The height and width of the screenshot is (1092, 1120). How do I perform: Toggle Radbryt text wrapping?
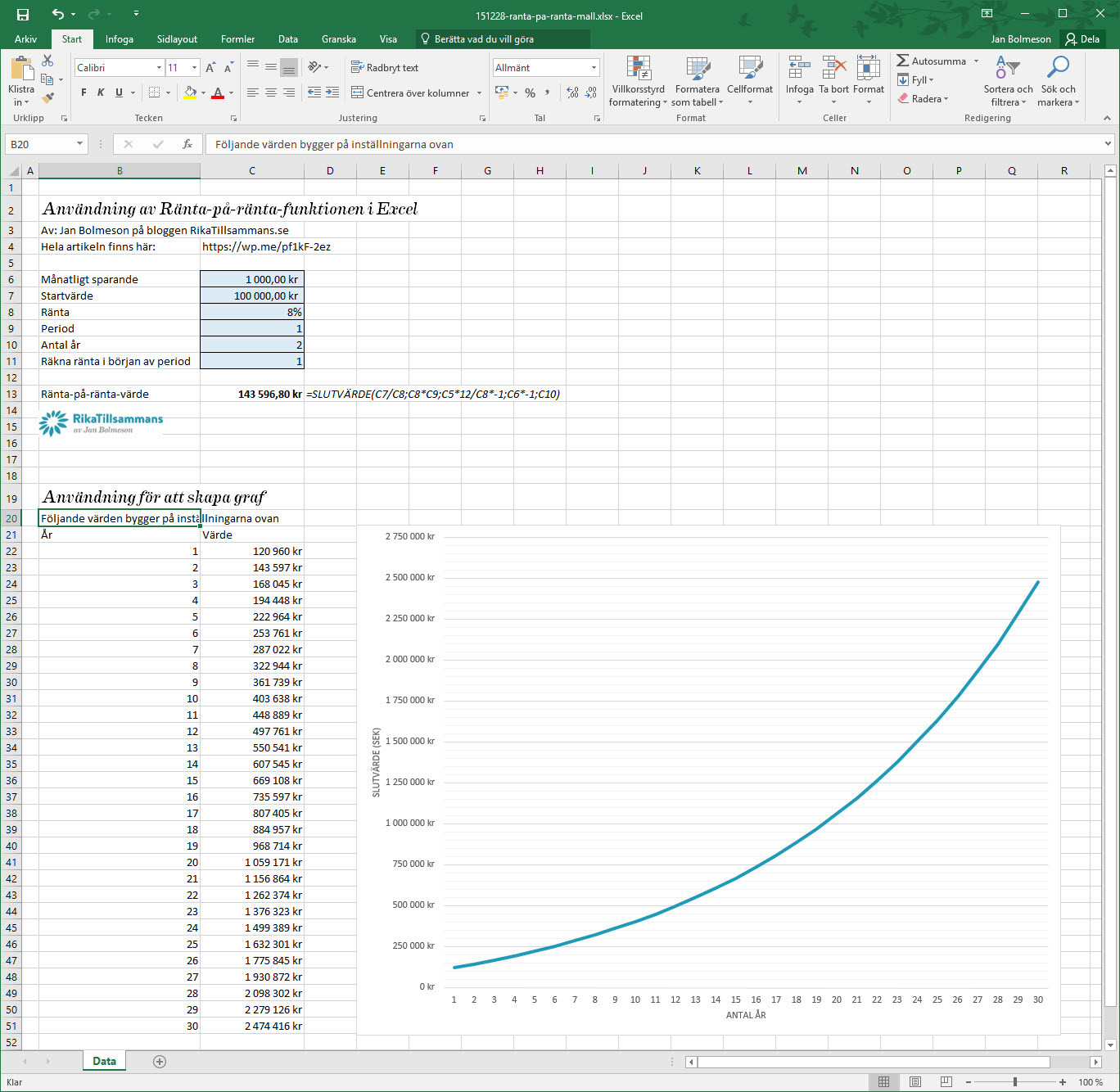pos(385,68)
